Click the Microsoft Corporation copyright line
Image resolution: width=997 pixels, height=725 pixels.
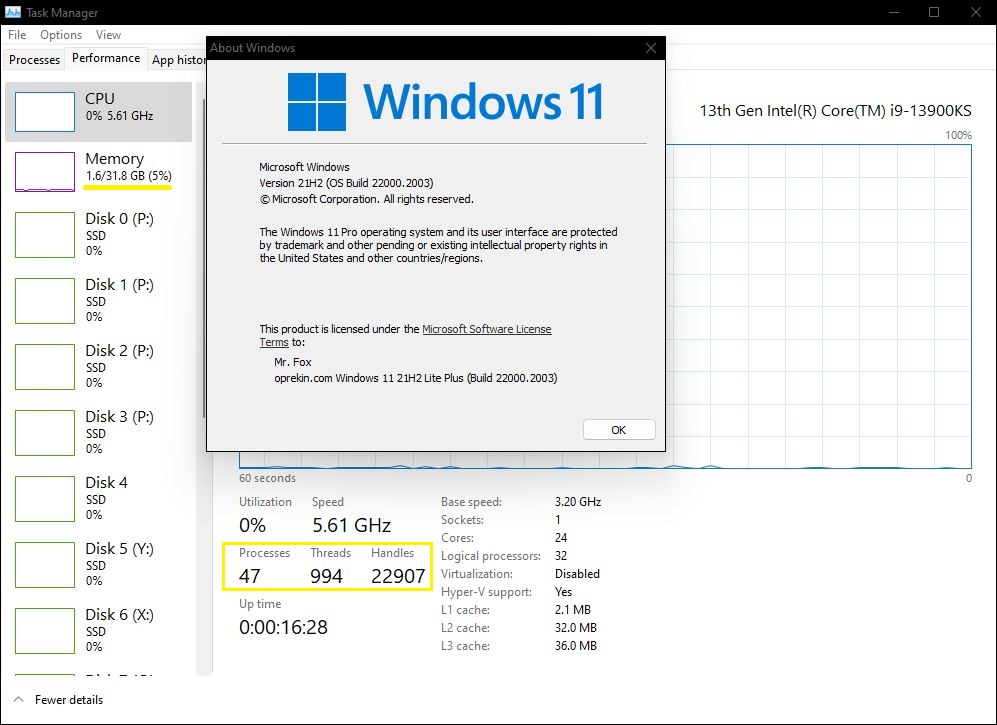[367, 199]
